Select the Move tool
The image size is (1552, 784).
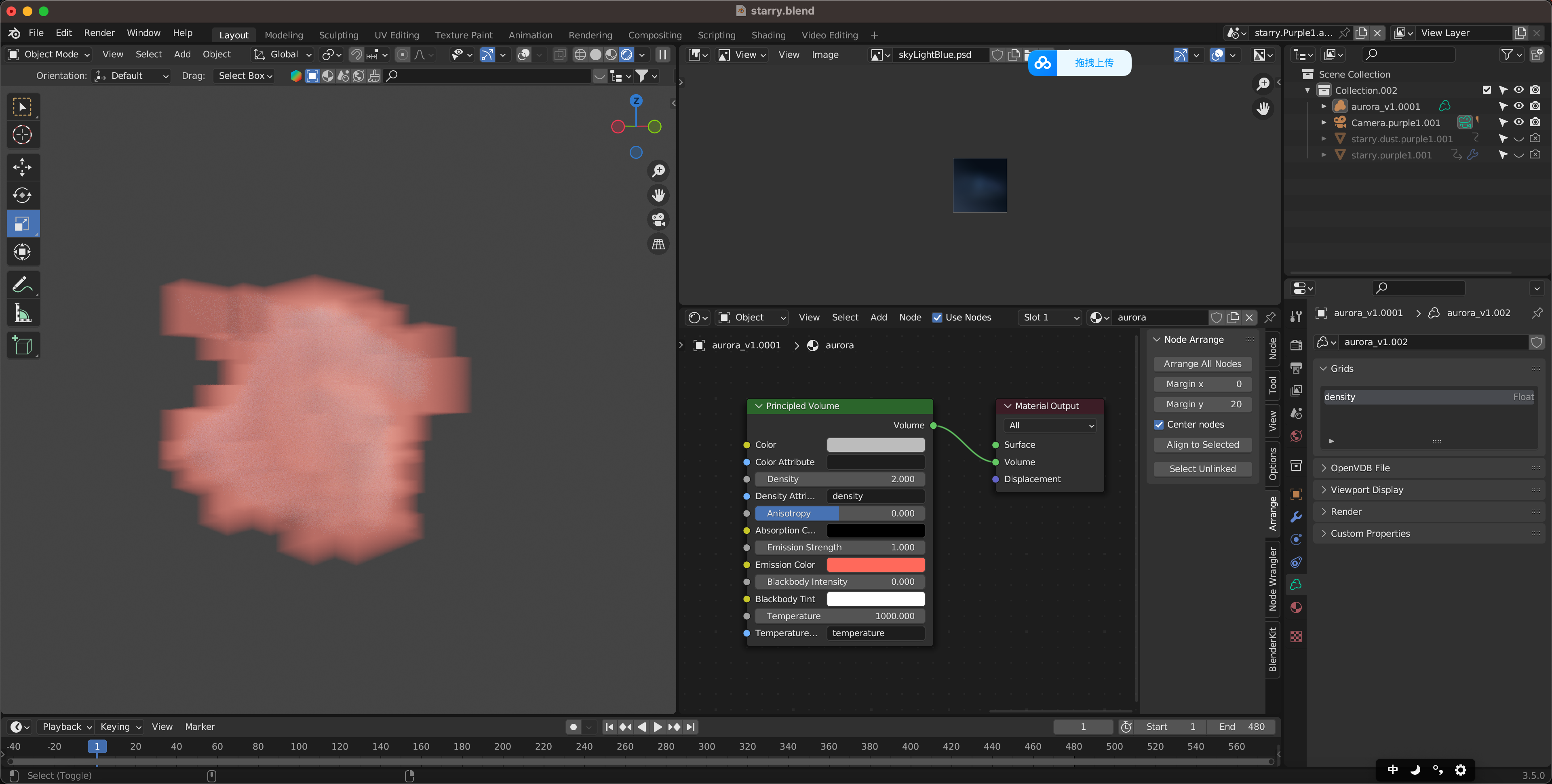(x=22, y=167)
